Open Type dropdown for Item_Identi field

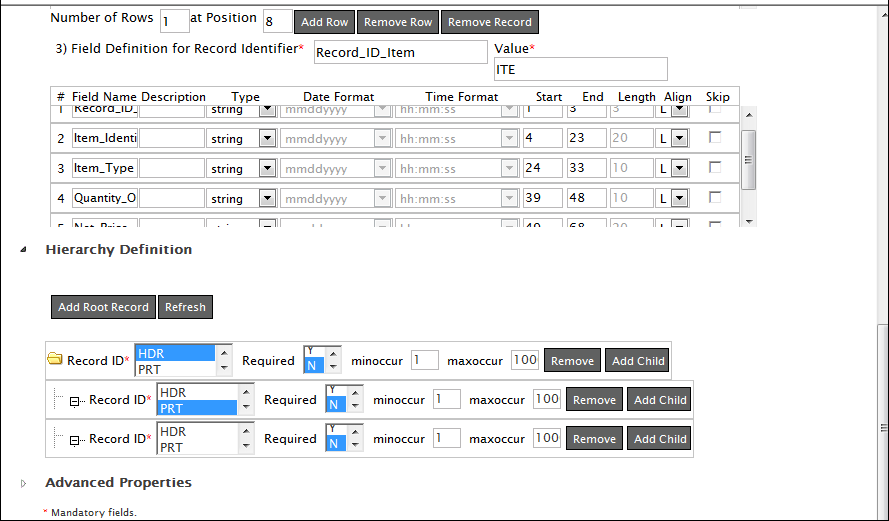point(267,139)
